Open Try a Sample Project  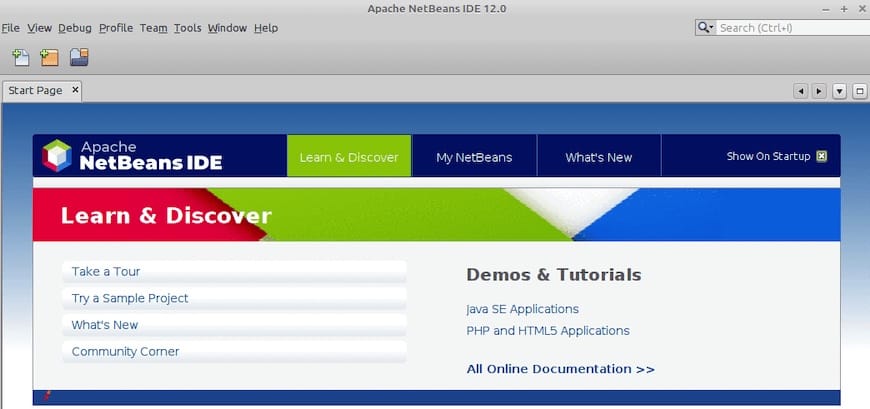[x=234, y=298]
